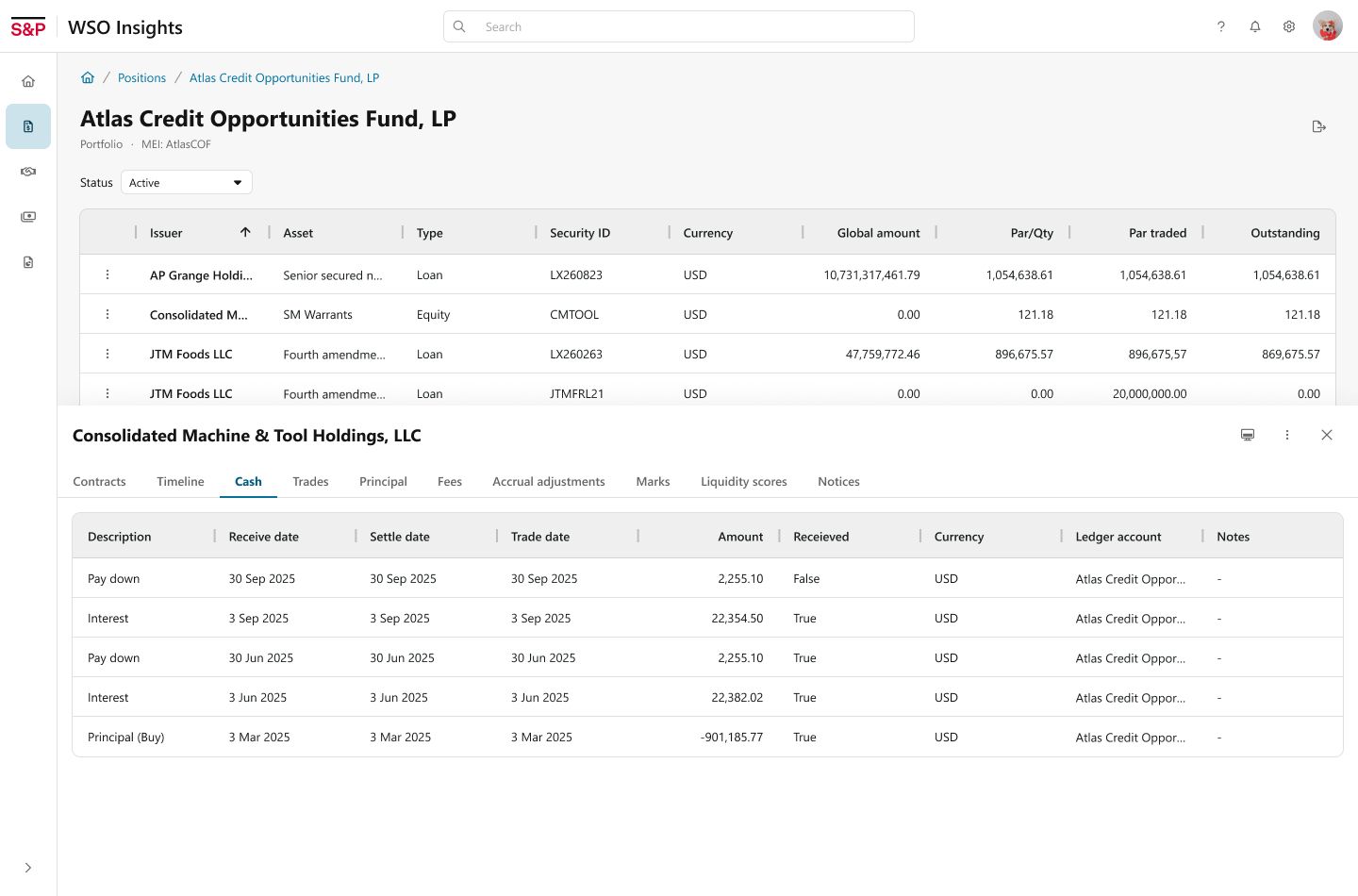1358x896 pixels.
Task: Open the Fees tab
Action: tap(450, 481)
